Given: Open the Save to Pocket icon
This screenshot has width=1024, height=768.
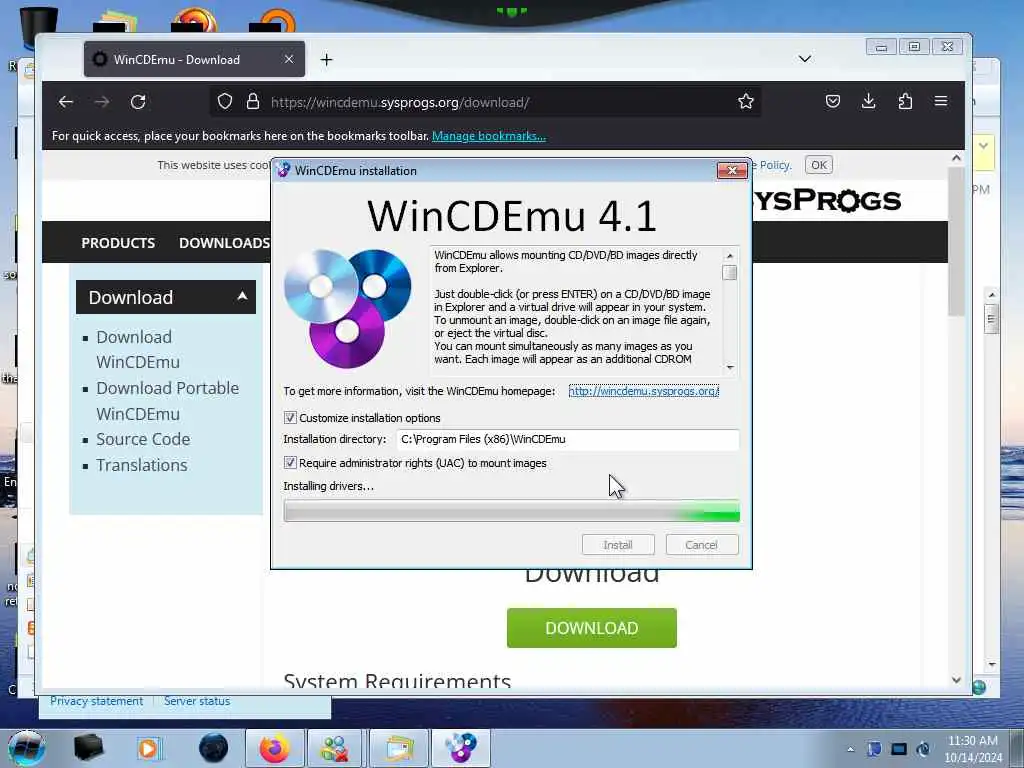Looking at the screenshot, I should tap(833, 101).
